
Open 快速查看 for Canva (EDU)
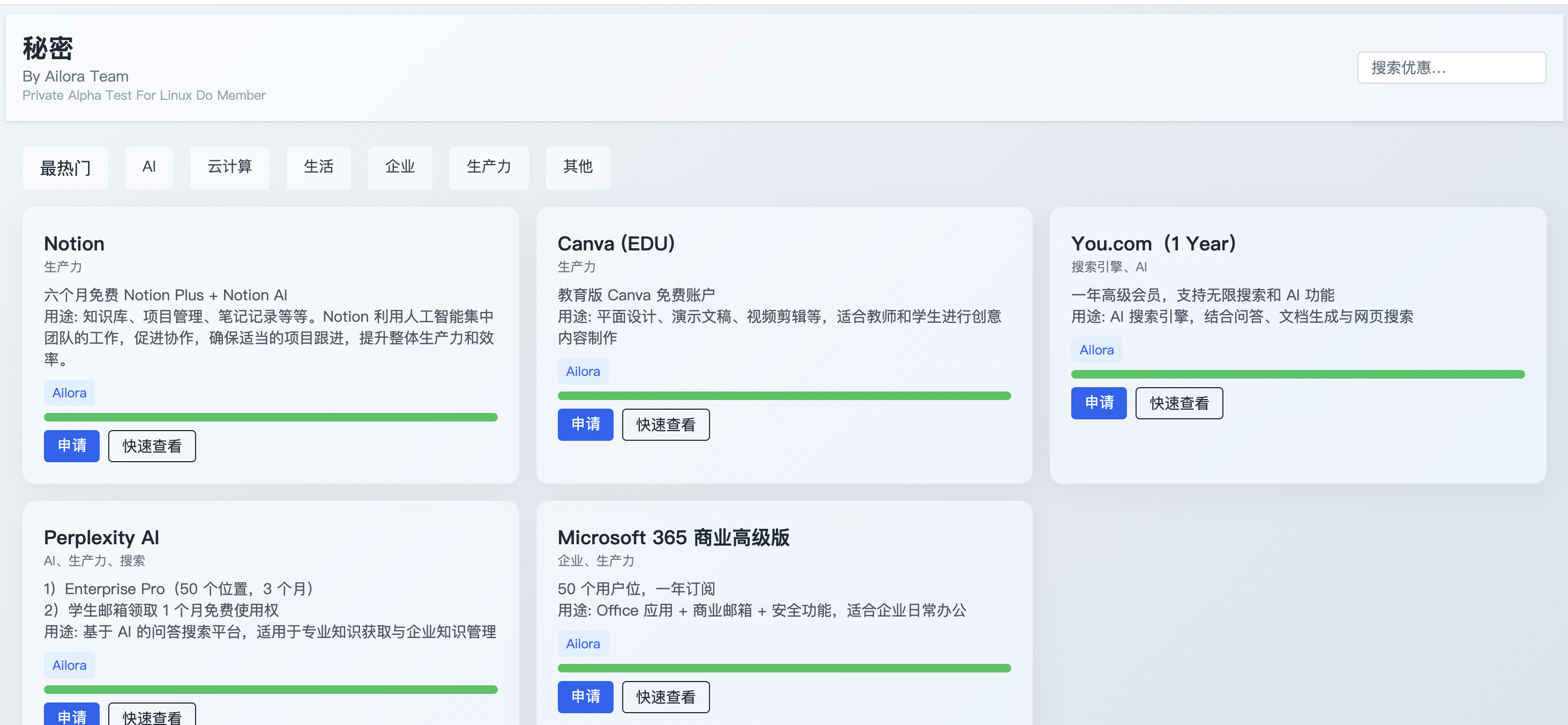point(666,425)
